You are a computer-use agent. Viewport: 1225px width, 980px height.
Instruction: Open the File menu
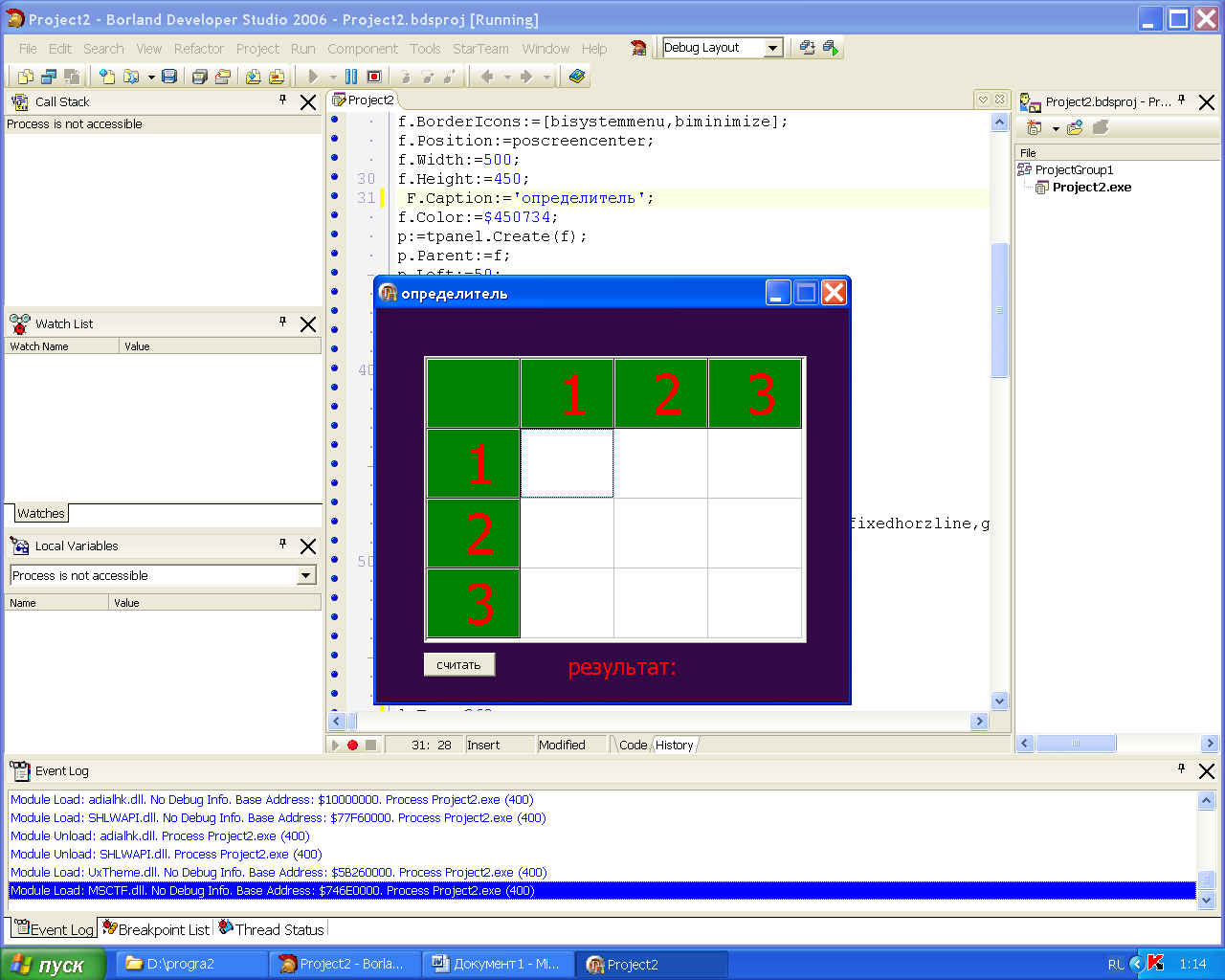pos(28,49)
